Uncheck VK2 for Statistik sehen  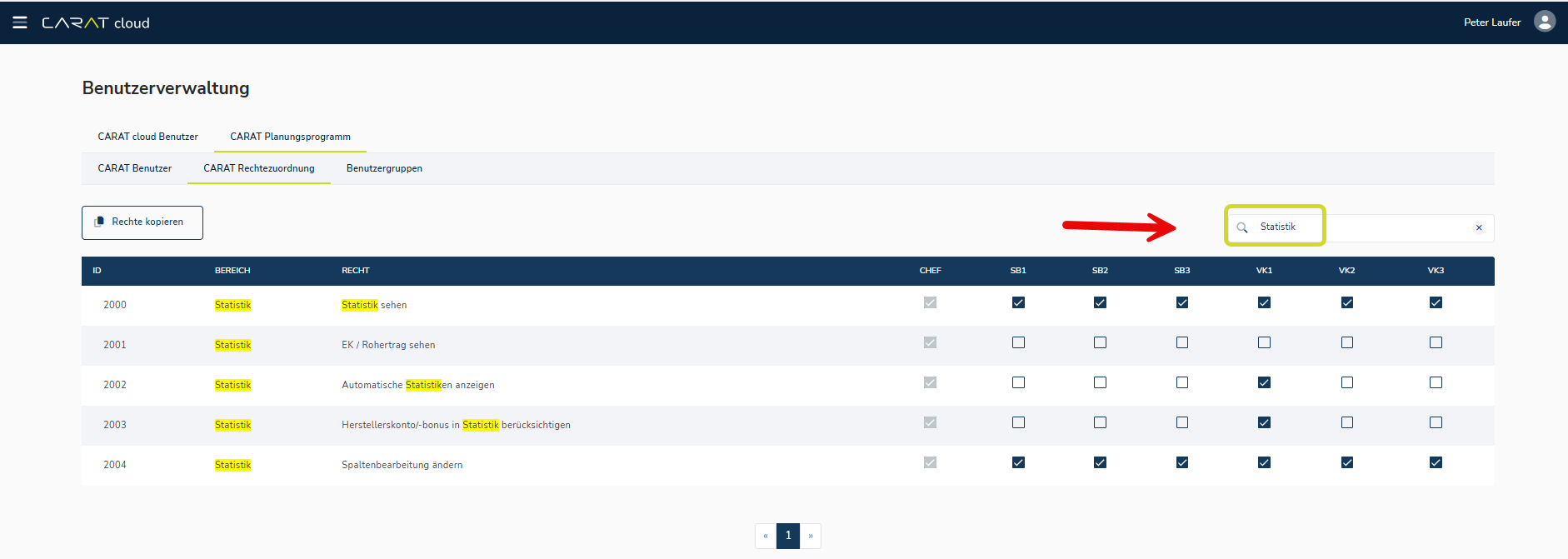[x=1347, y=302]
